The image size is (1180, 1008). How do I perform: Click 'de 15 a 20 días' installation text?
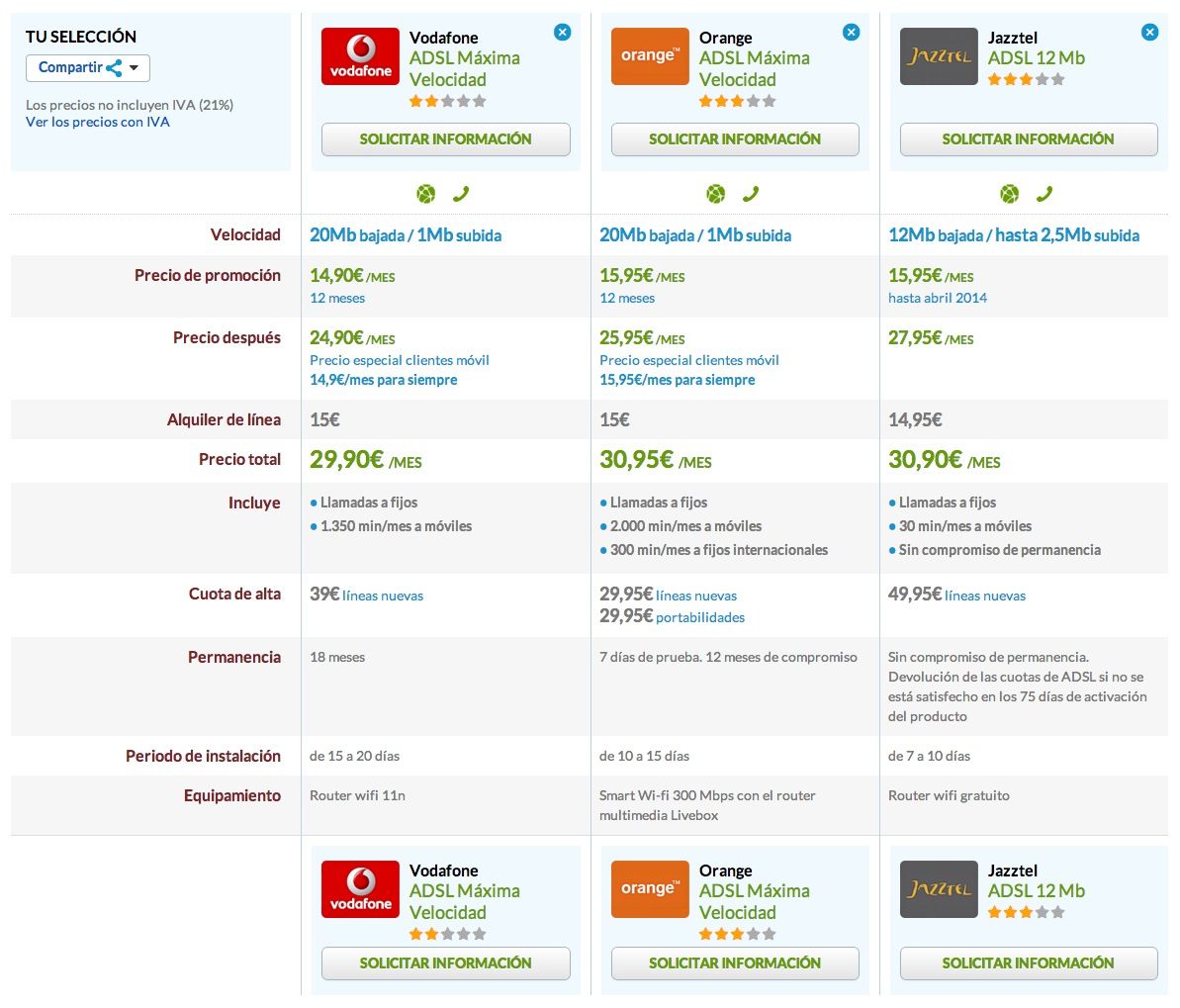tap(354, 756)
